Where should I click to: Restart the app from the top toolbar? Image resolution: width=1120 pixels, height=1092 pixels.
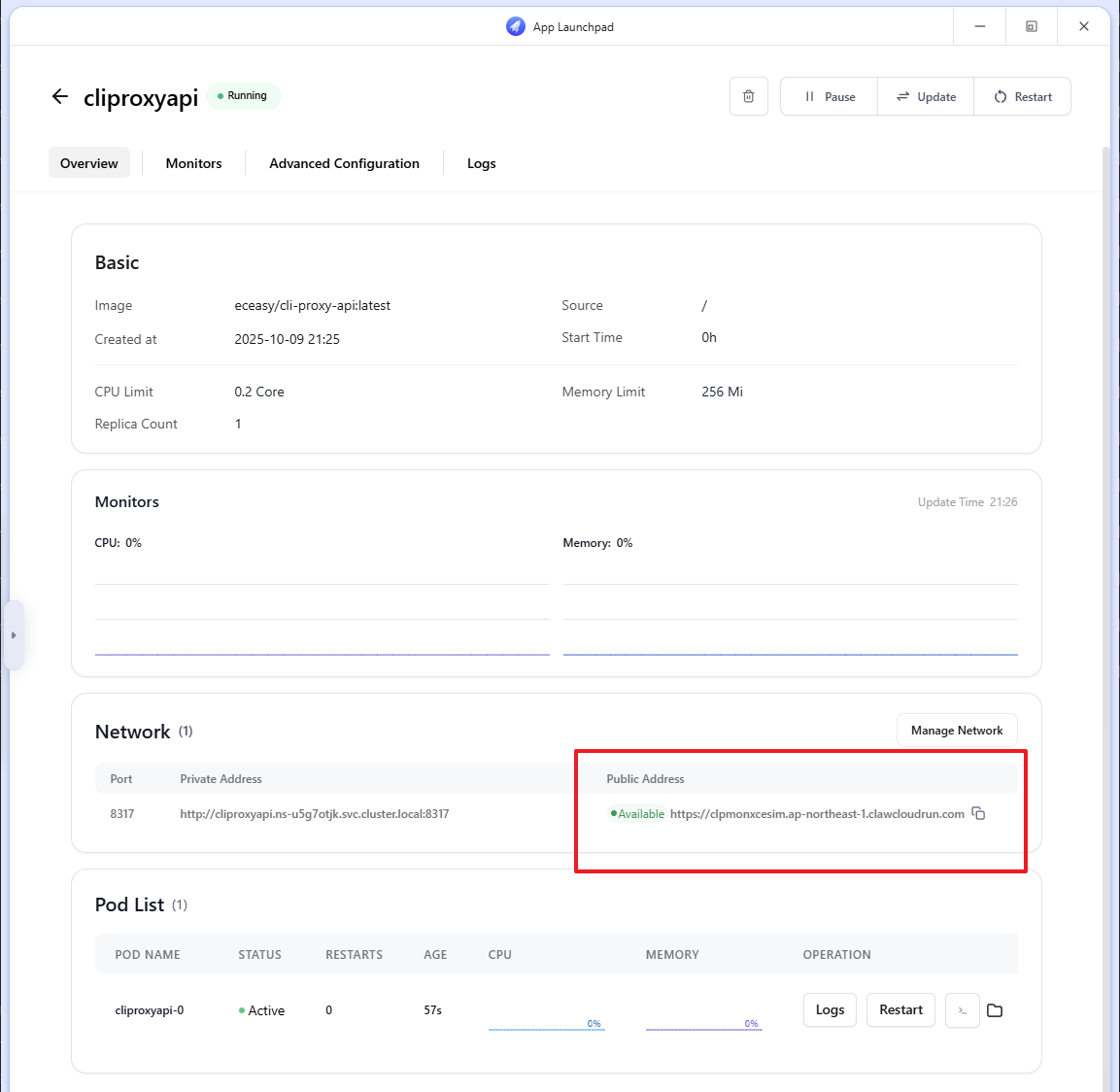point(1023,96)
